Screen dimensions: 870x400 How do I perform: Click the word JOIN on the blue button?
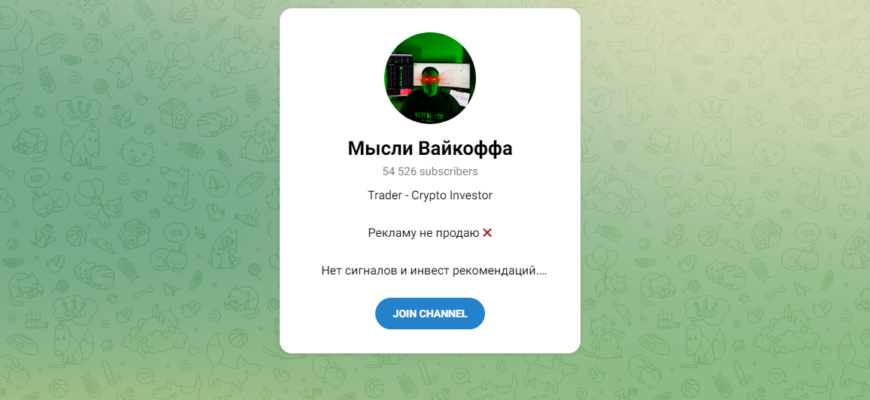pyautogui.click(x=404, y=313)
